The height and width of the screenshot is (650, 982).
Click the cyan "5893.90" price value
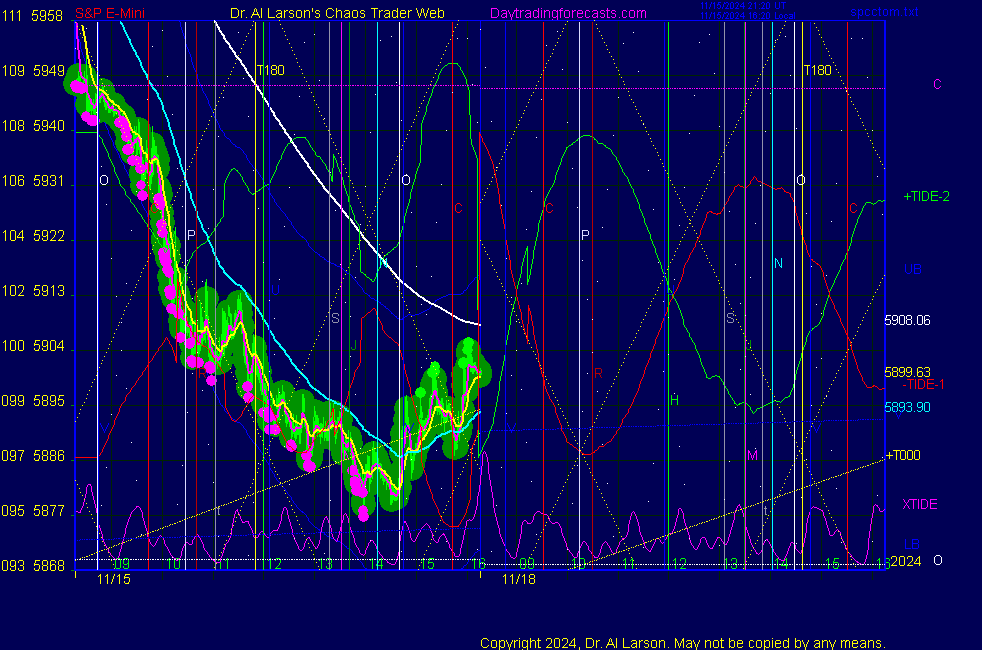click(x=907, y=408)
